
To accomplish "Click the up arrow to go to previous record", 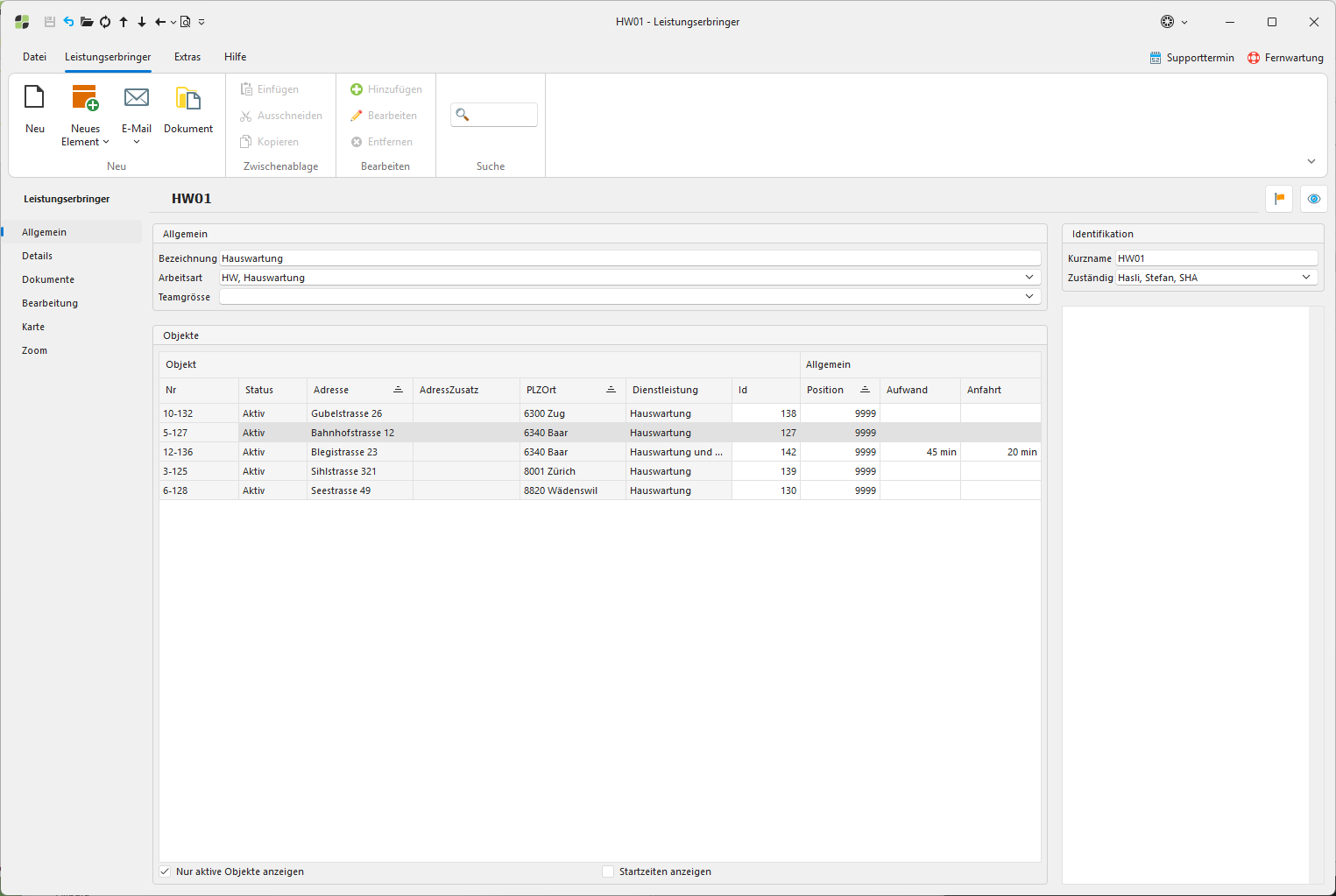I will tap(124, 22).
